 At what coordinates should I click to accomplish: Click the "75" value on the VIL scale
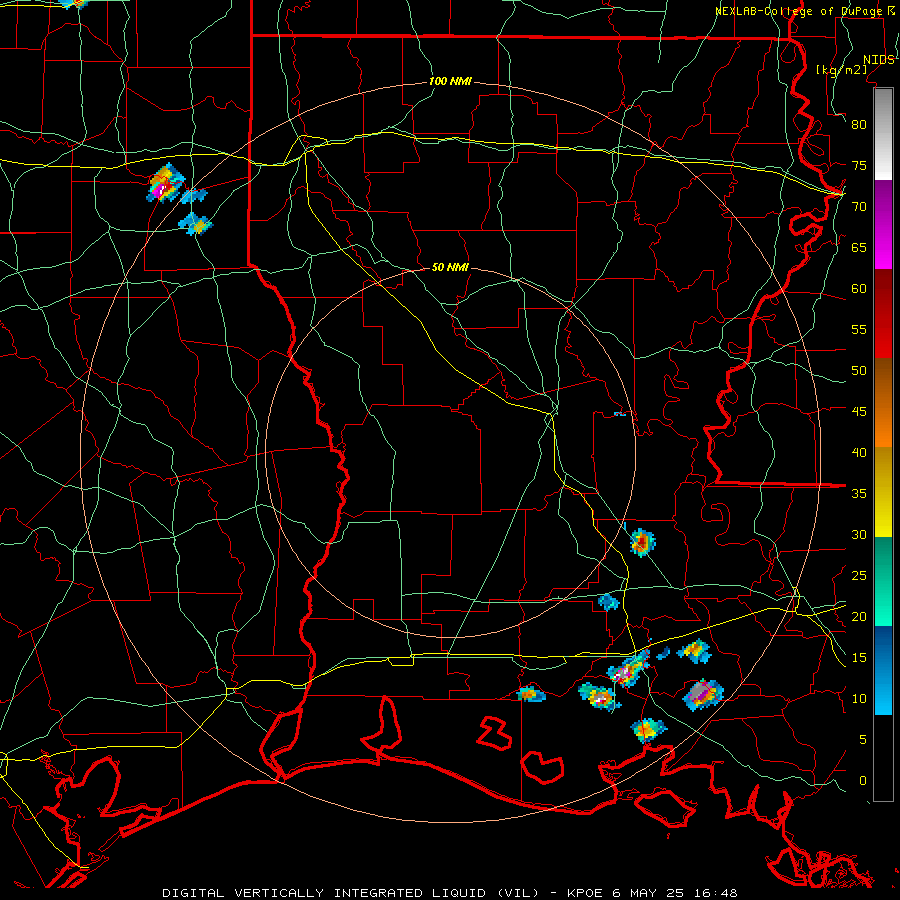tap(859, 166)
